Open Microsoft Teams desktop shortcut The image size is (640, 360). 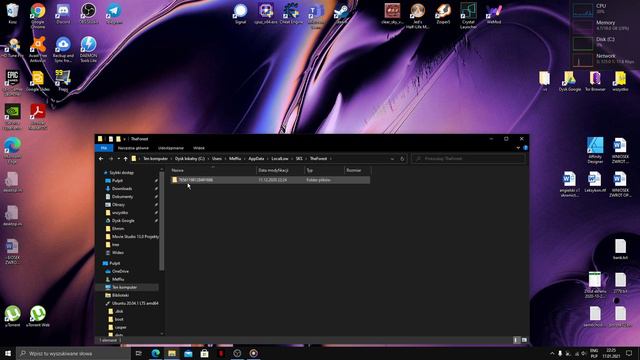coord(316,16)
